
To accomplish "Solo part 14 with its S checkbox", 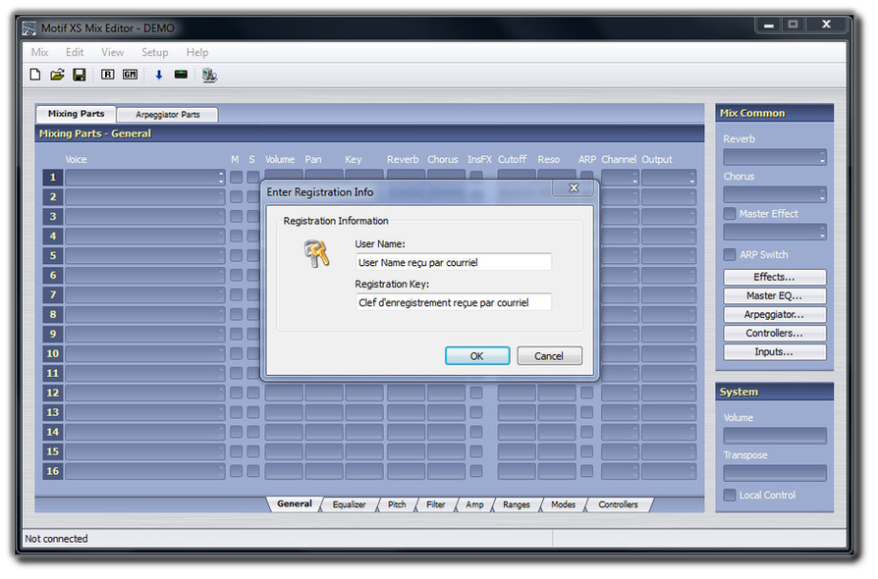I will [253, 432].
